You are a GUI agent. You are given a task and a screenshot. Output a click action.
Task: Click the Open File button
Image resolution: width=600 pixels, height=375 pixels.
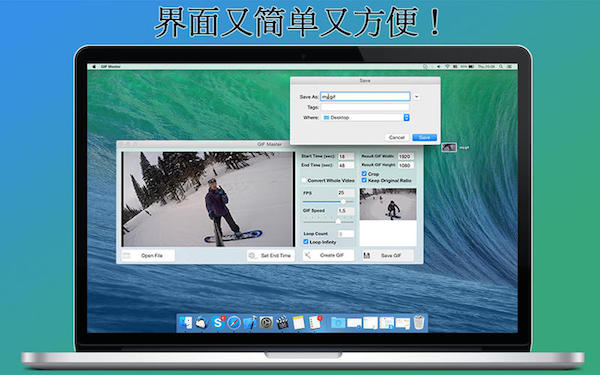148,256
